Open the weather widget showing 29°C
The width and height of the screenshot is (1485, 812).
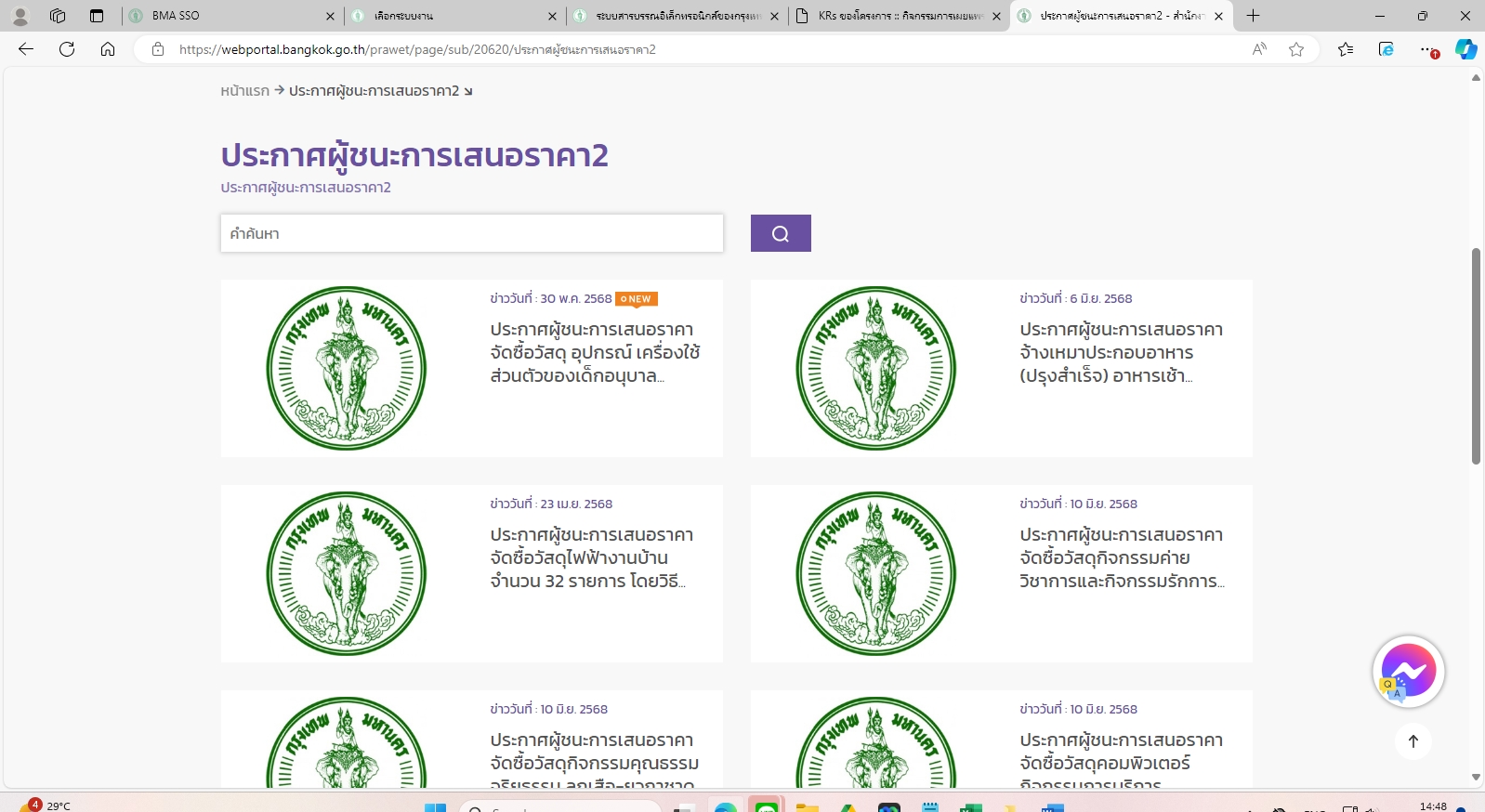pos(45,805)
